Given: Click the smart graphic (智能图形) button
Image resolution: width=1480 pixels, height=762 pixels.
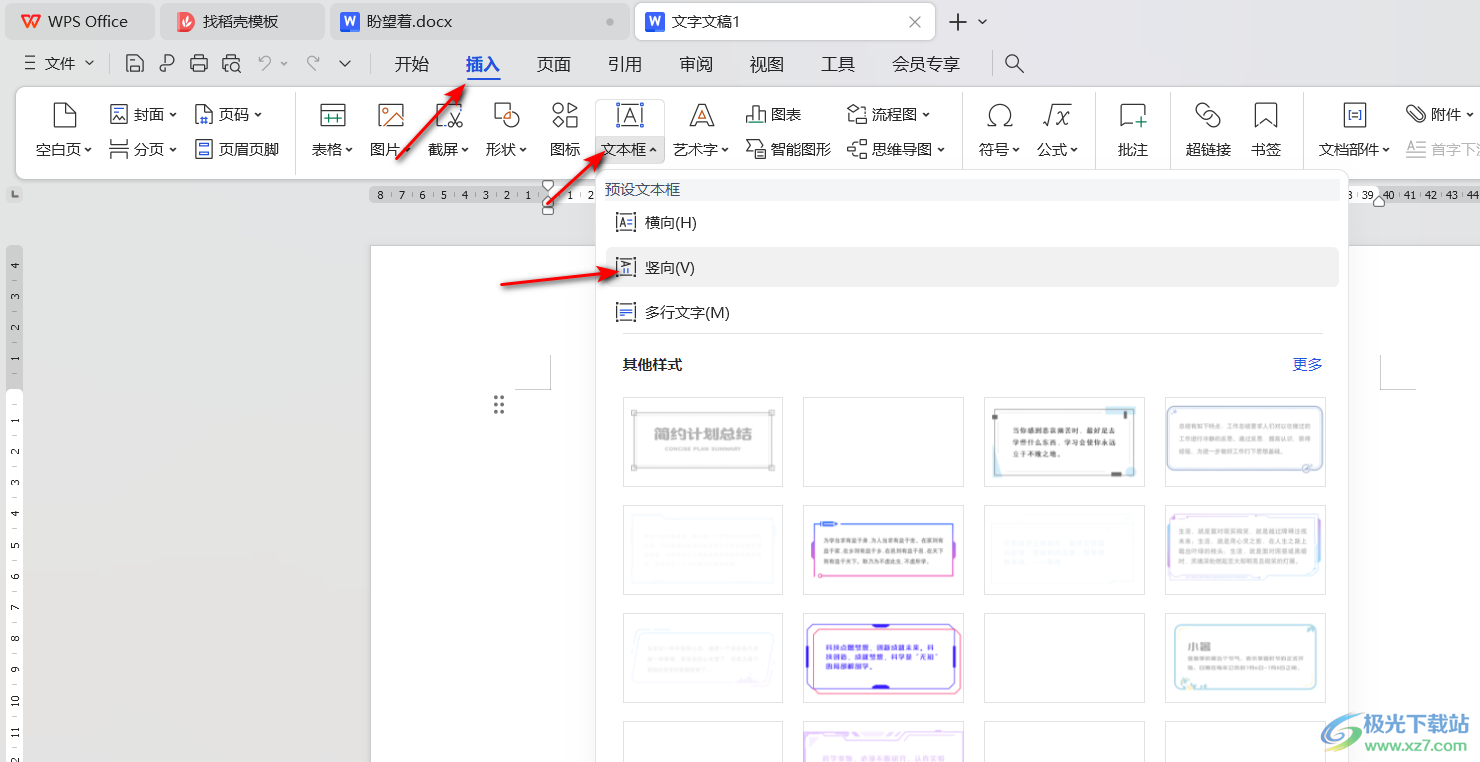Looking at the screenshot, I should 787,149.
